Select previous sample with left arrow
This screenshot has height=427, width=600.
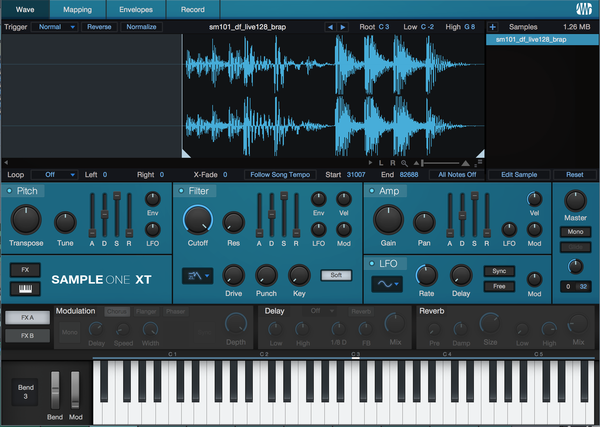coord(330,27)
